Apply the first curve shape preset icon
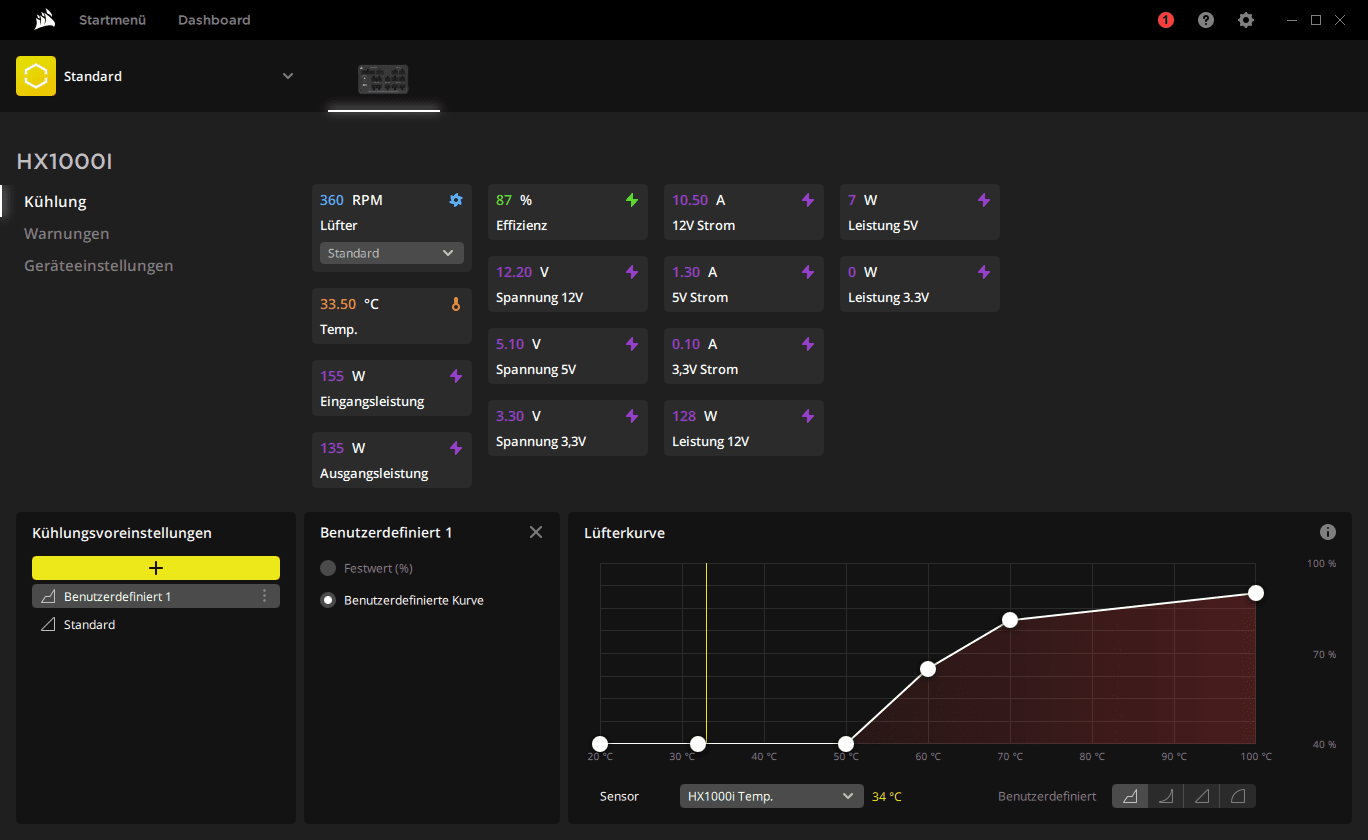The image size is (1368, 840). (1130, 796)
